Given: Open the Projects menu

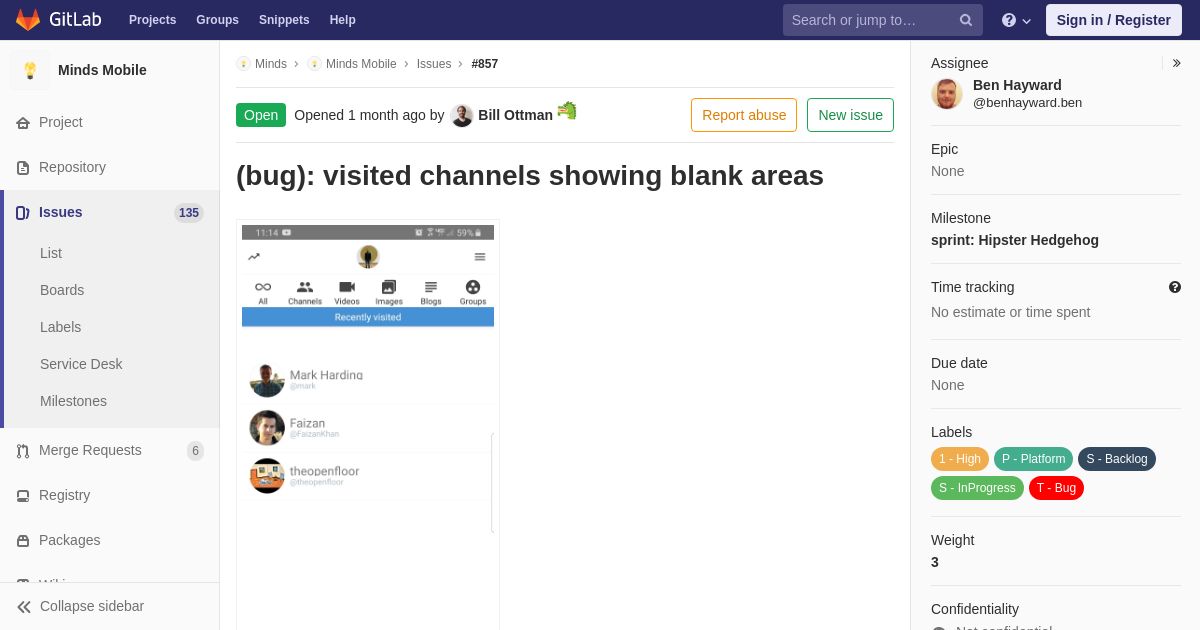Looking at the screenshot, I should coord(152,20).
